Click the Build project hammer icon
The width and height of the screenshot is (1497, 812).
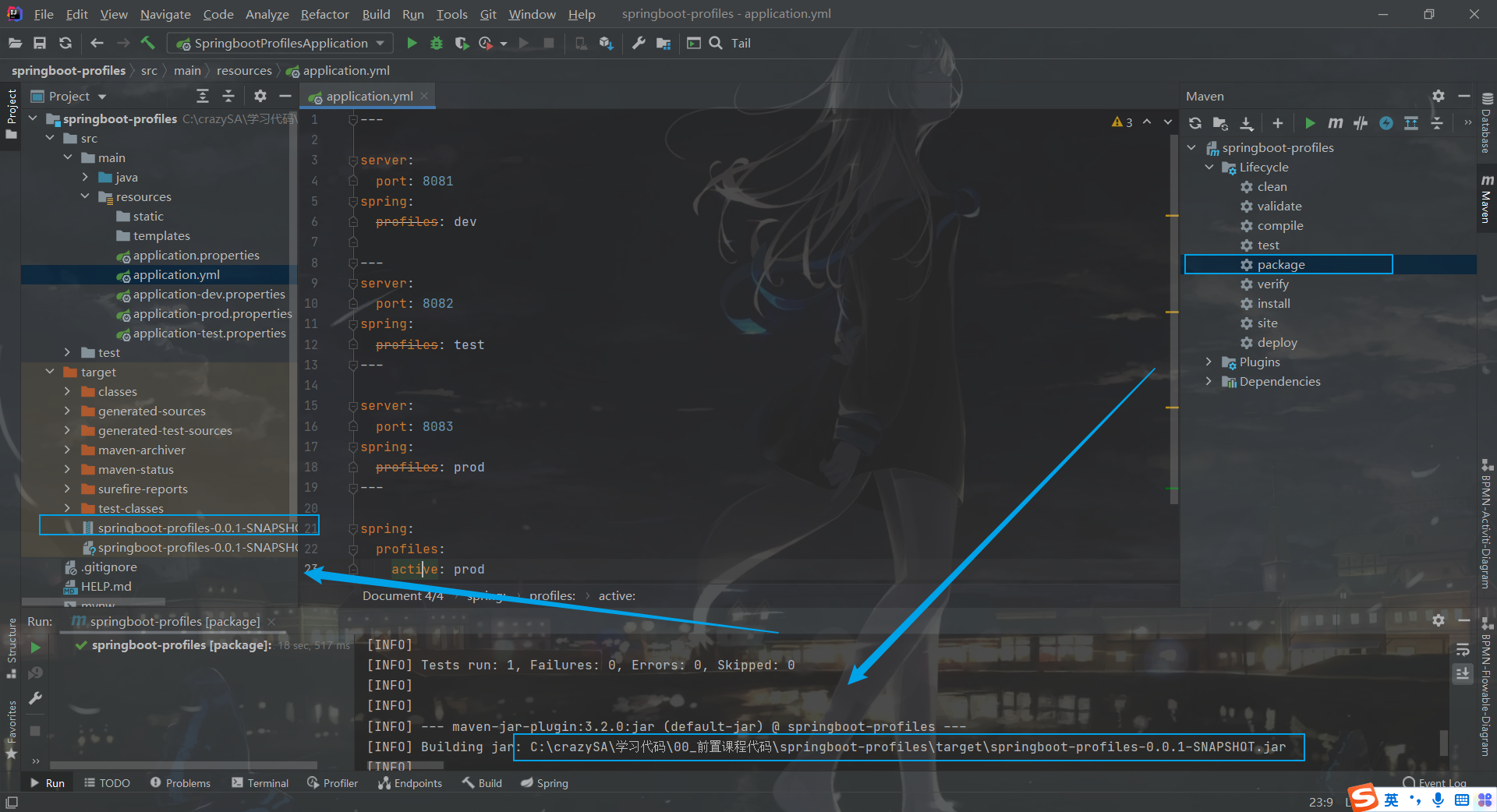(147, 44)
